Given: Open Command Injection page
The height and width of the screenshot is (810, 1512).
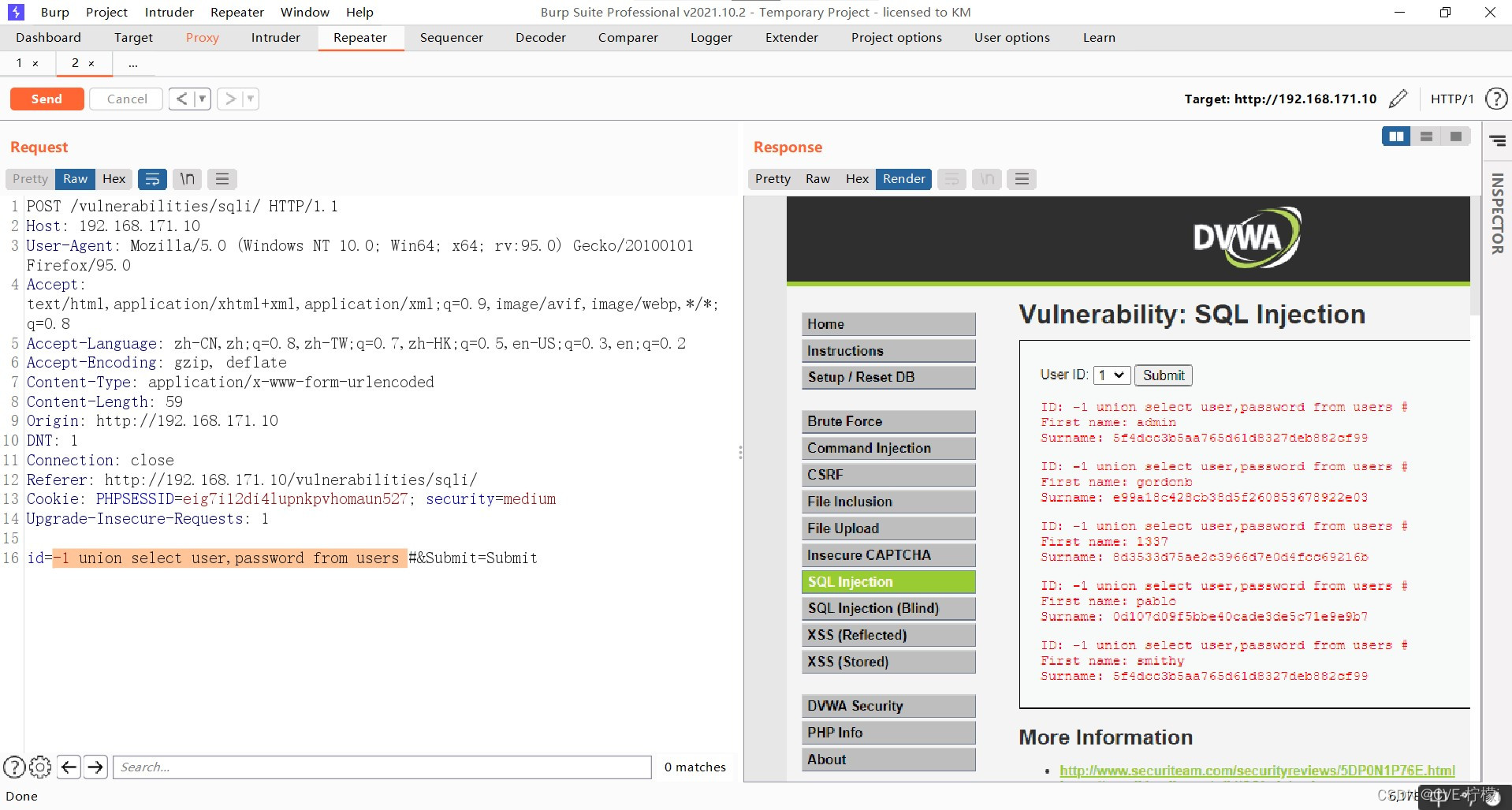Looking at the screenshot, I should pyautogui.click(x=888, y=448).
